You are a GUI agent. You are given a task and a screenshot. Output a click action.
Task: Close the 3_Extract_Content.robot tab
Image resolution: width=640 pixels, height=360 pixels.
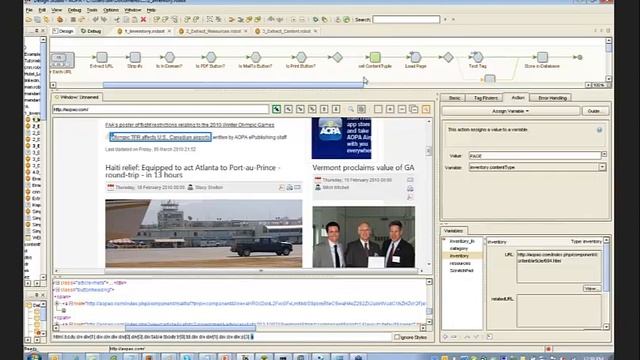point(316,31)
